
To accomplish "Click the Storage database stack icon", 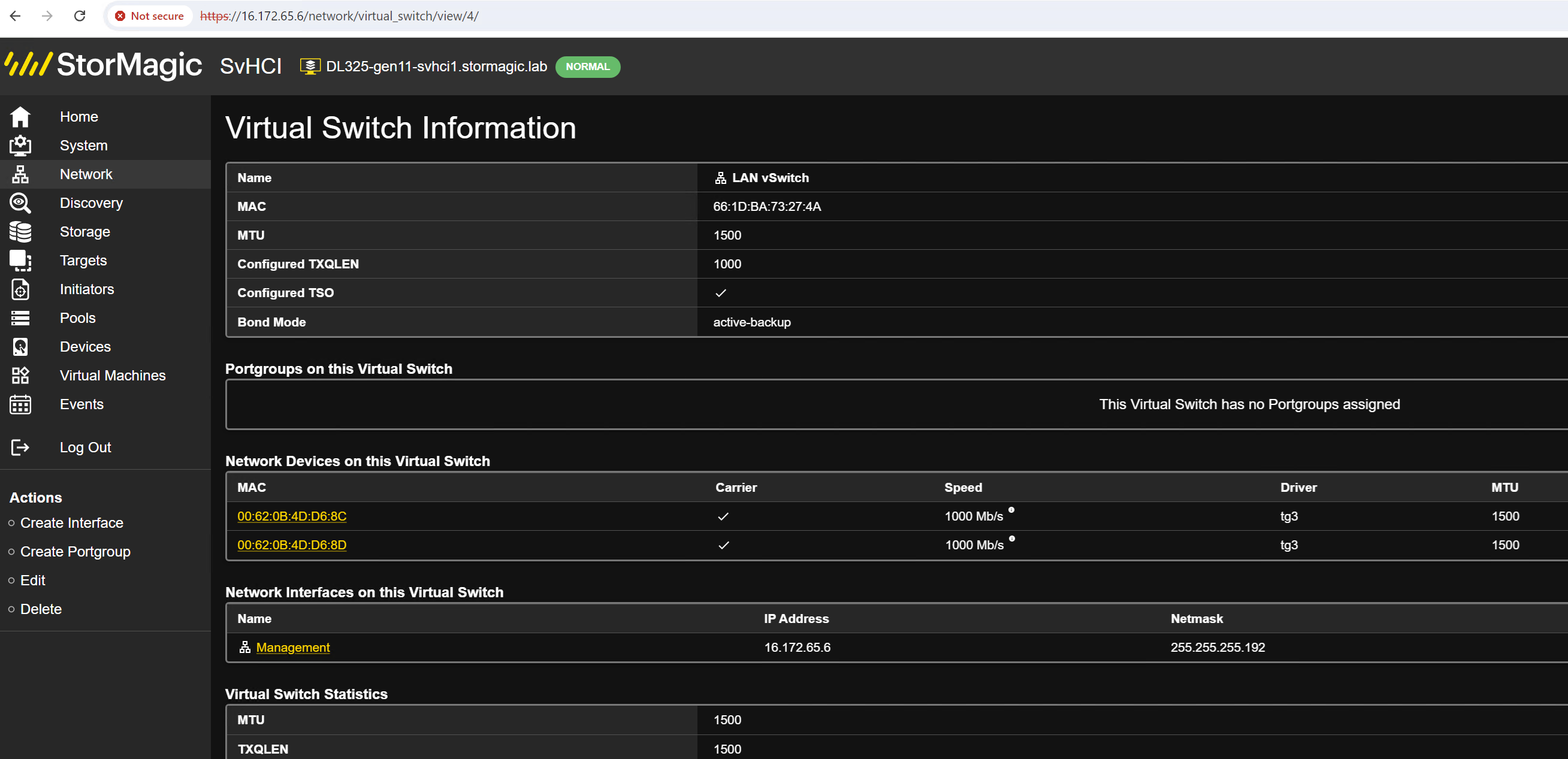I will coord(20,232).
